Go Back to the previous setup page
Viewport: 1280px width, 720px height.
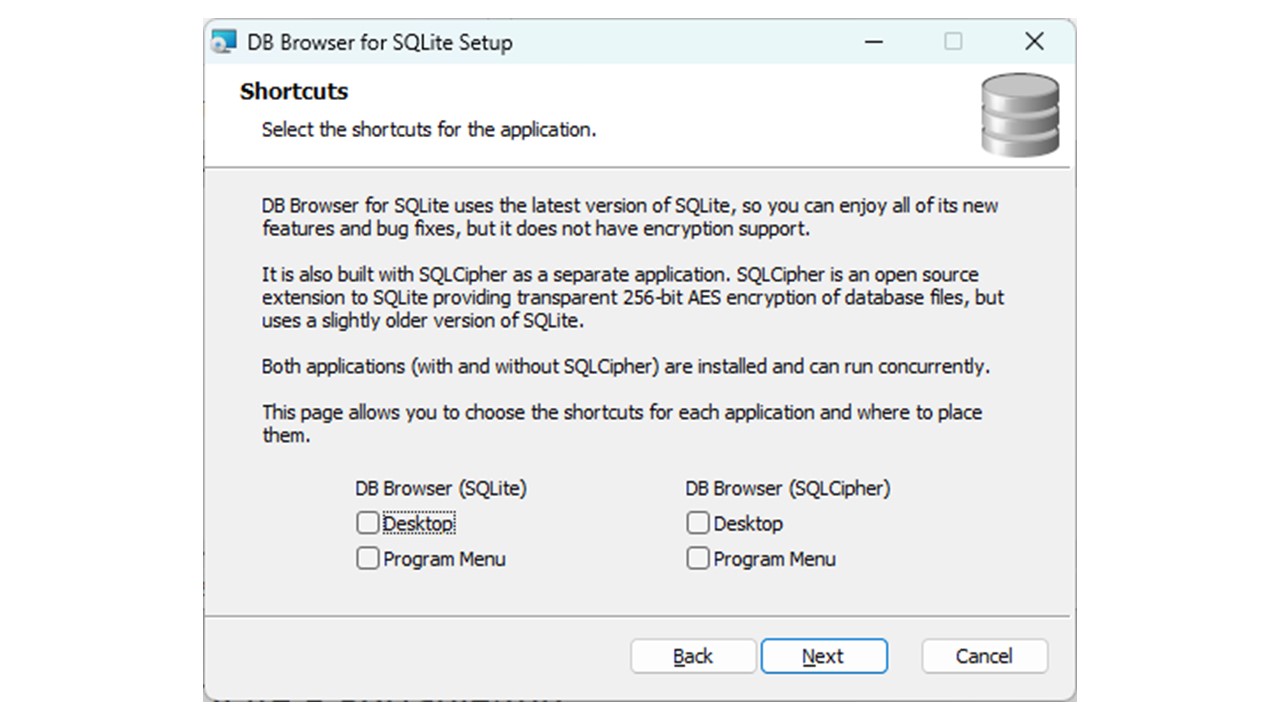tap(693, 656)
